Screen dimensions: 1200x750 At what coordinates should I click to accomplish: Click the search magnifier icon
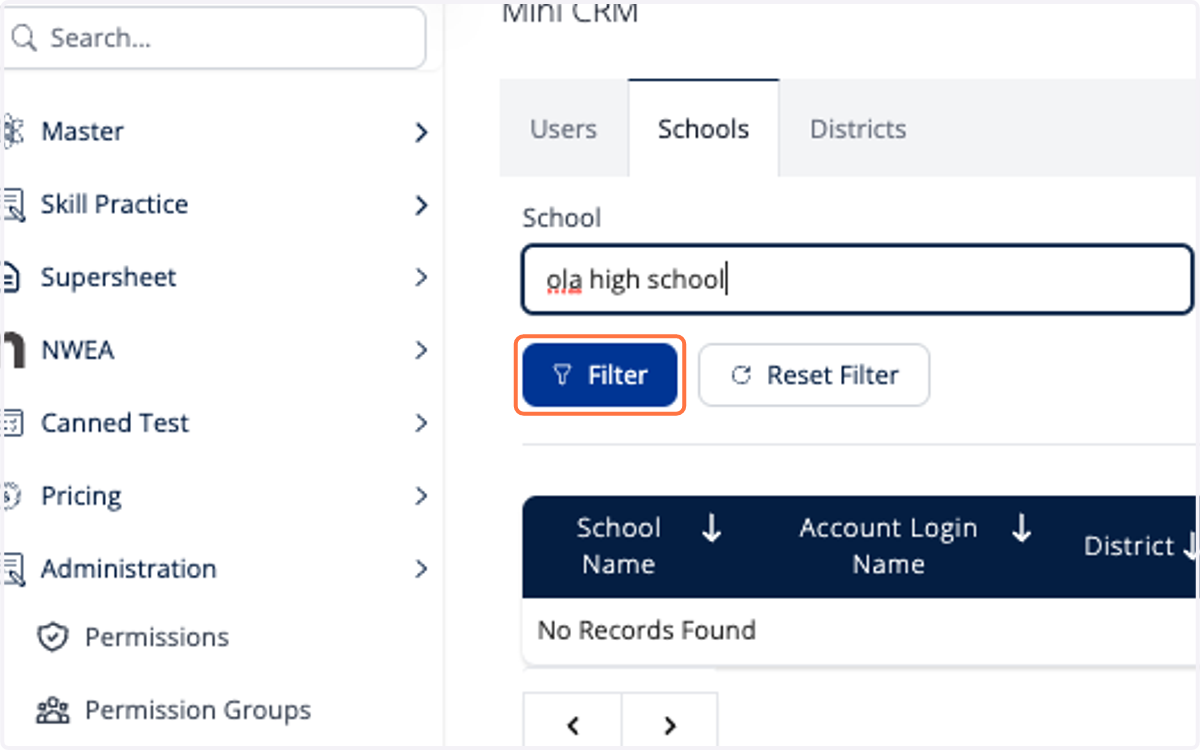pos(23,38)
